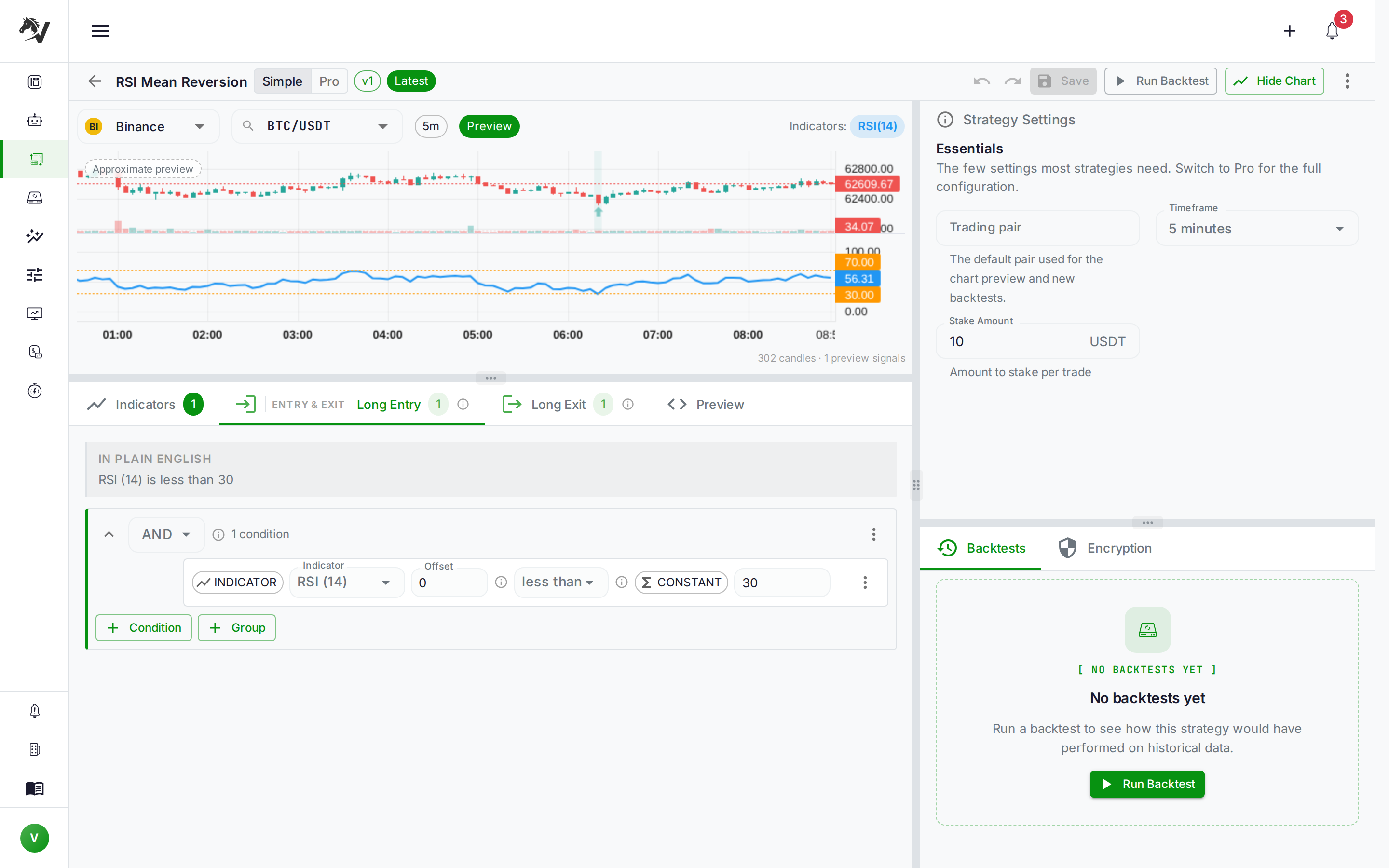Click the Stake Amount input field
Viewport: 1389px width, 868px height.
click(x=1038, y=341)
